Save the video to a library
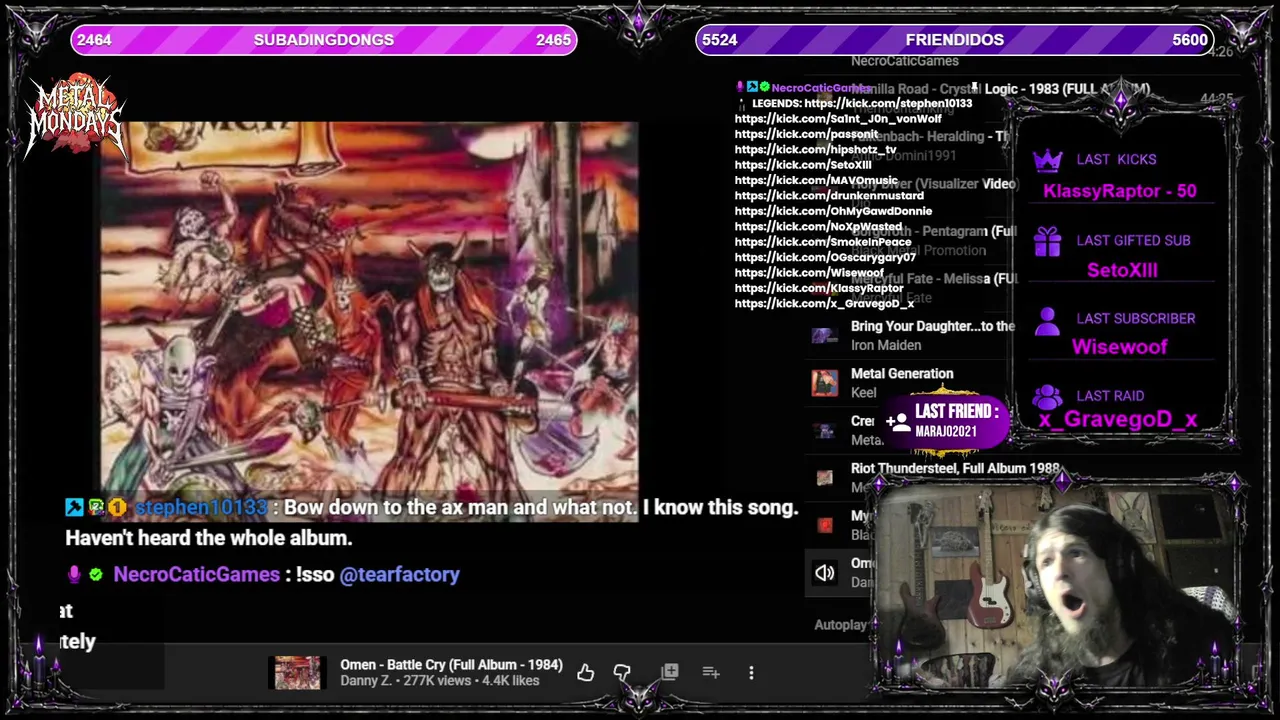1280x720 pixels. coord(670,672)
